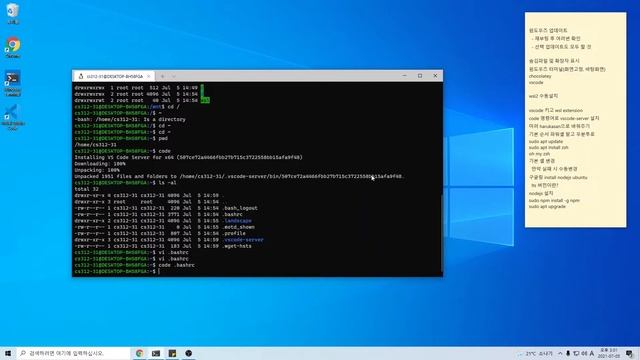Viewport: 640px width, 360px height.
Task: Click the taskbar search box
Action: 73,353
